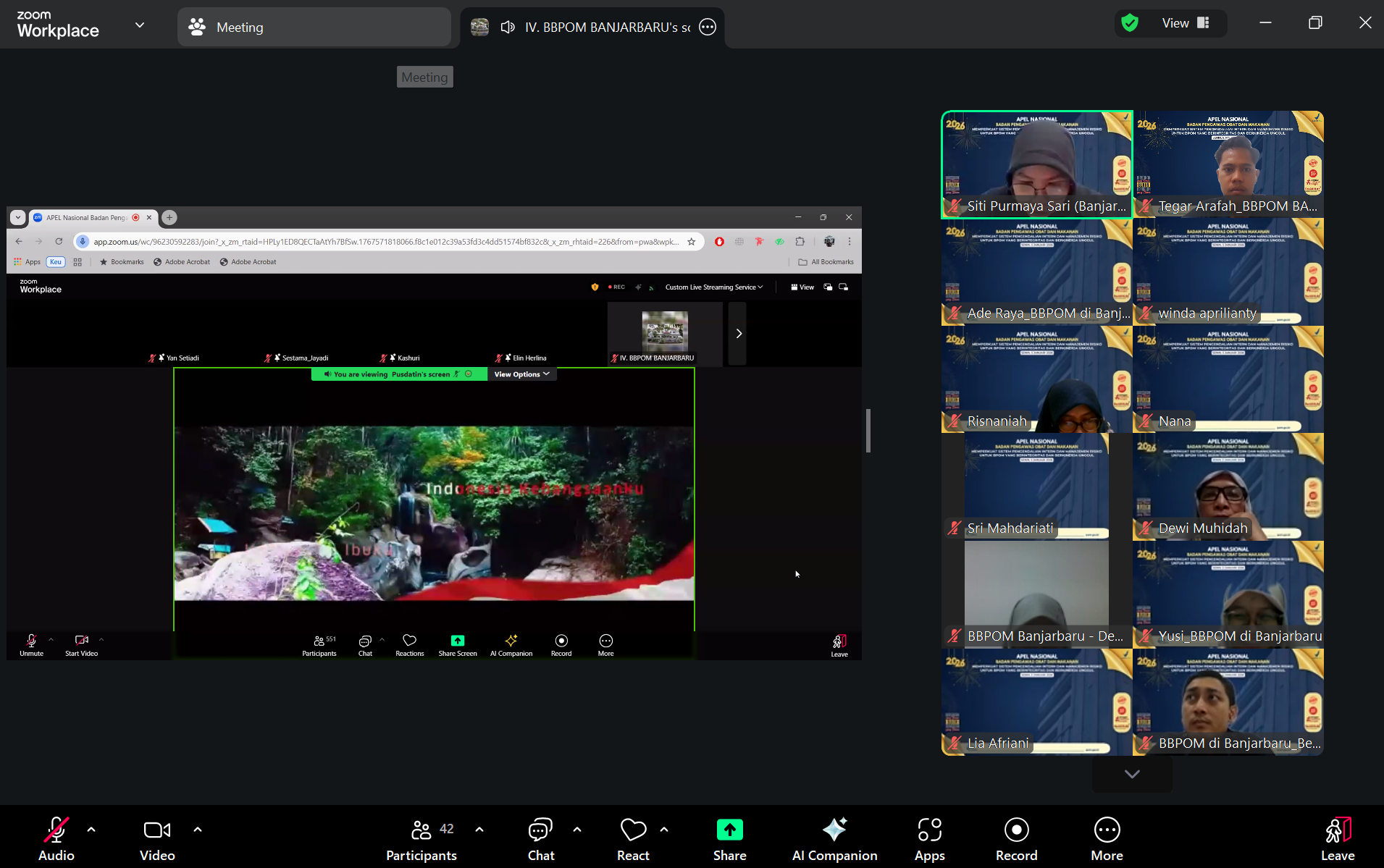Image resolution: width=1384 pixels, height=868 pixels.
Task: Open the Participants panel
Action: coord(421,839)
